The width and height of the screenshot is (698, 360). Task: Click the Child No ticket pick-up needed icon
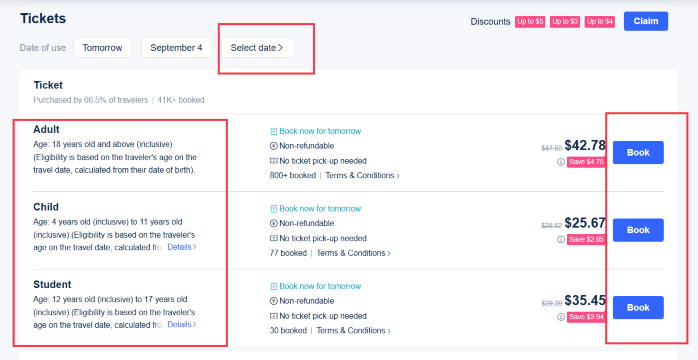(x=274, y=238)
